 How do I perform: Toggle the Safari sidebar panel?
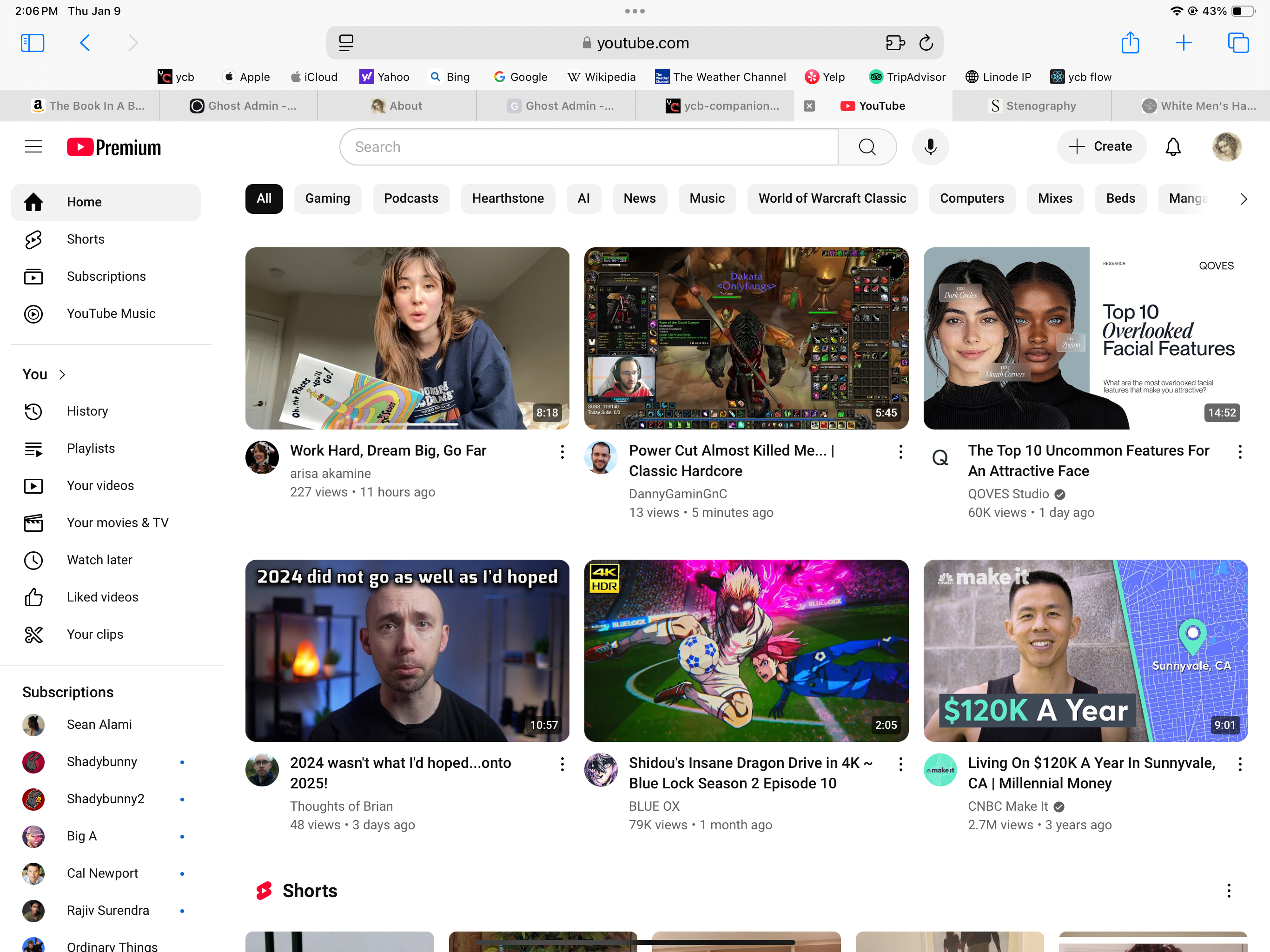[32, 43]
